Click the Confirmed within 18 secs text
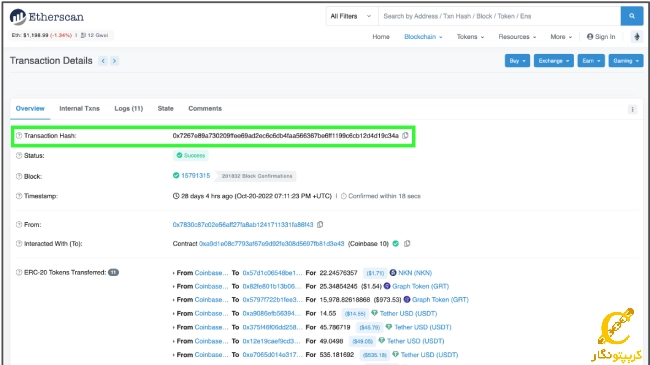The width and height of the screenshot is (650, 365). click(x=384, y=196)
